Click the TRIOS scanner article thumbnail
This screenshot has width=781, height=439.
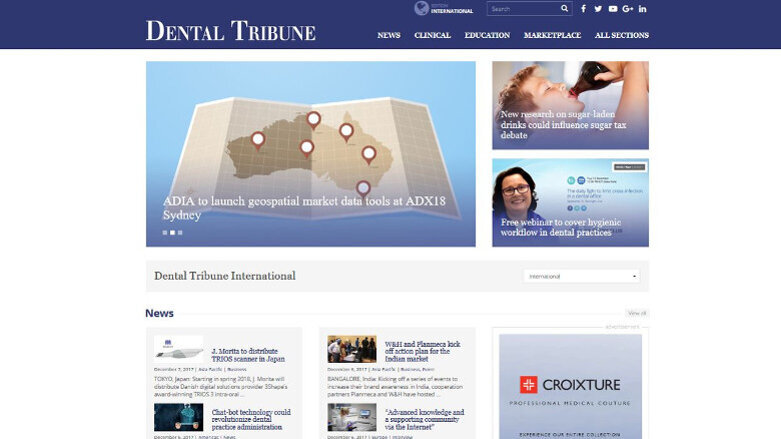coord(178,349)
